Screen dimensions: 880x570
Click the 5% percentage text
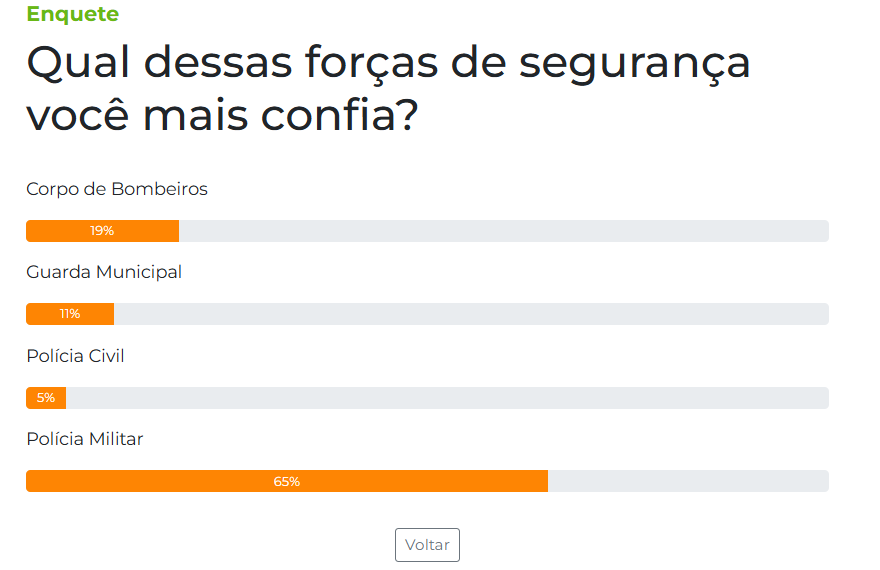(x=46, y=398)
